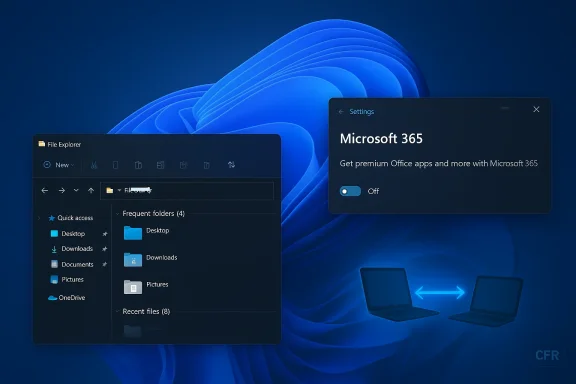Click the Copy icon in File Explorer toolbar
The width and height of the screenshot is (576, 384).
[x=115, y=165]
